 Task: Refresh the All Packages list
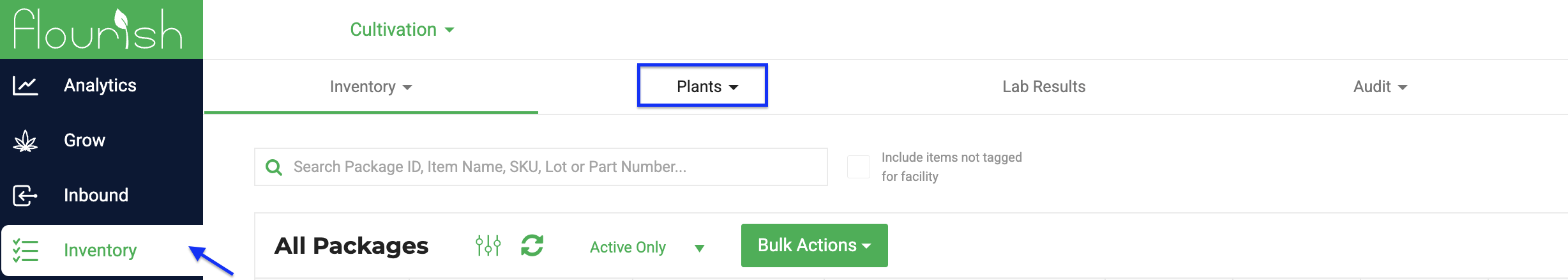(x=532, y=245)
